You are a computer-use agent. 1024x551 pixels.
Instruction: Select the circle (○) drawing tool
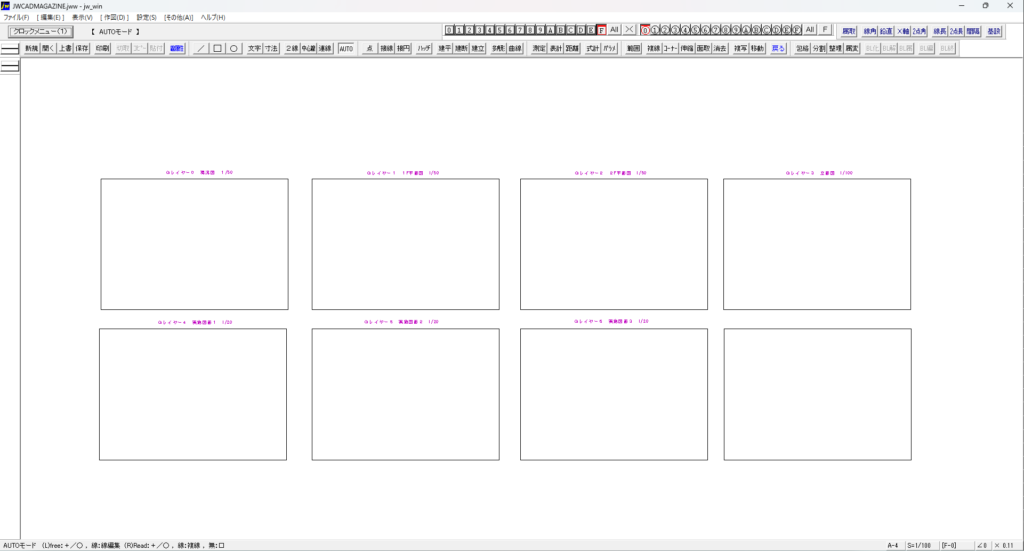[x=233, y=48]
